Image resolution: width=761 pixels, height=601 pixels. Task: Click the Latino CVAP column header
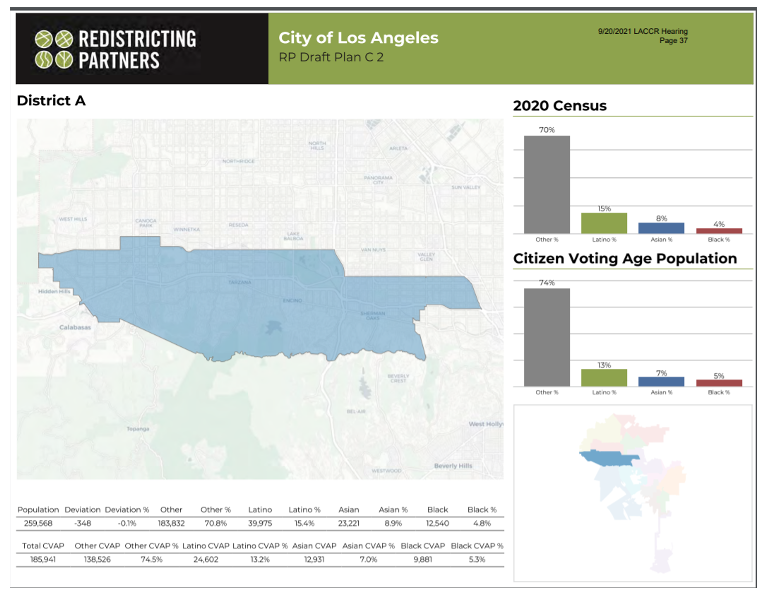coord(206,545)
